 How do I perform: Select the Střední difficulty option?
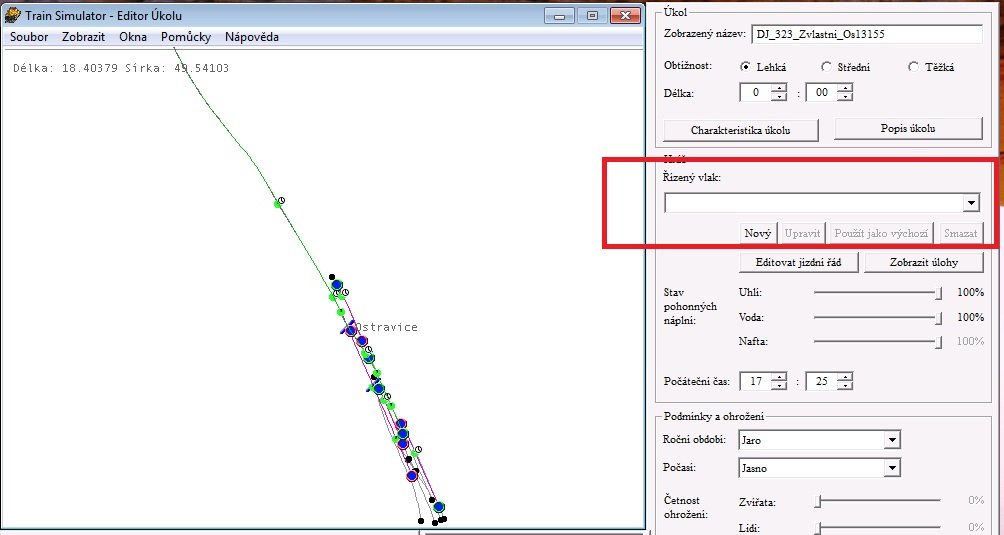coord(826,67)
